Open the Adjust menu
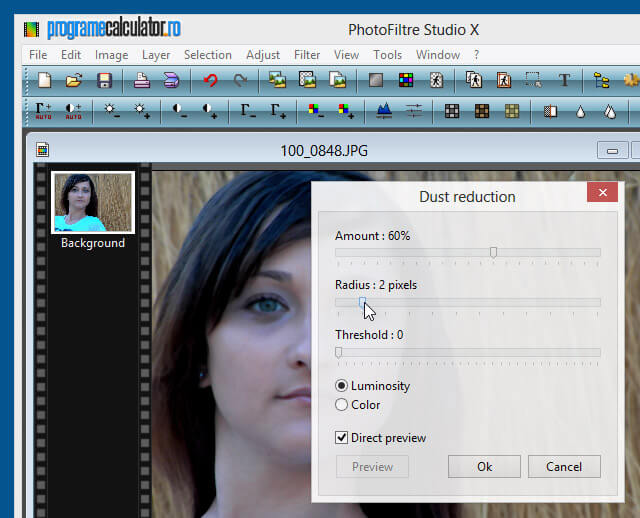Viewport: 640px width, 518px height. (x=263, y=55)
